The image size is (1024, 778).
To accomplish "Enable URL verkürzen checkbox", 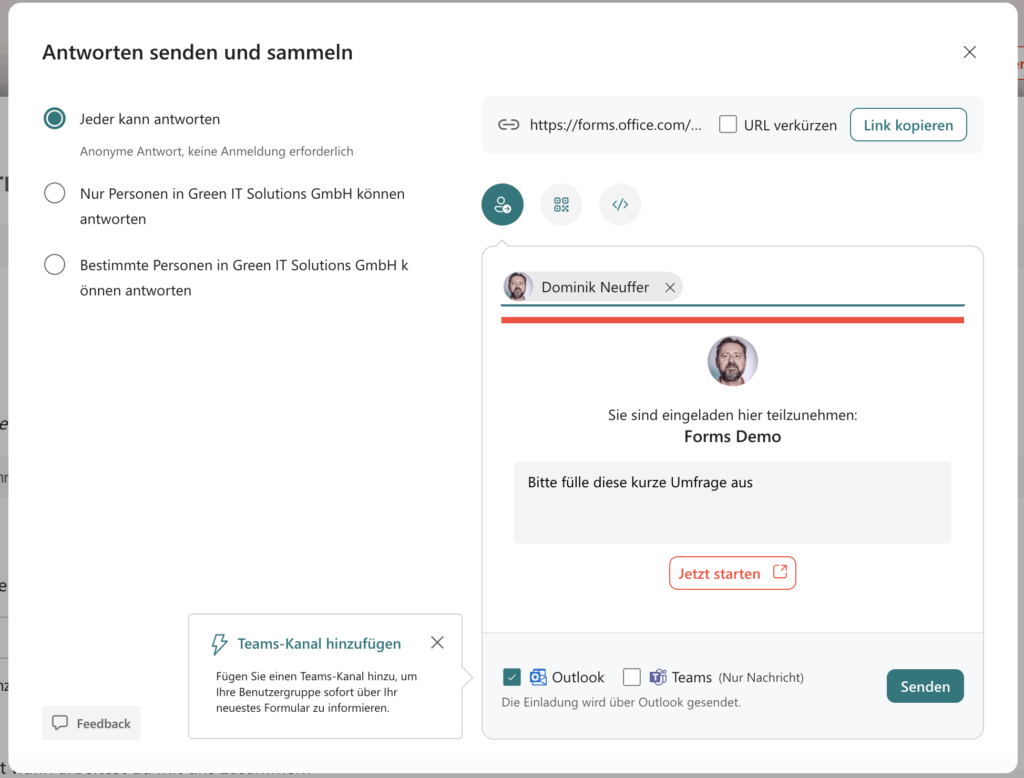I will pyautogui.click(x=728, y=124).
